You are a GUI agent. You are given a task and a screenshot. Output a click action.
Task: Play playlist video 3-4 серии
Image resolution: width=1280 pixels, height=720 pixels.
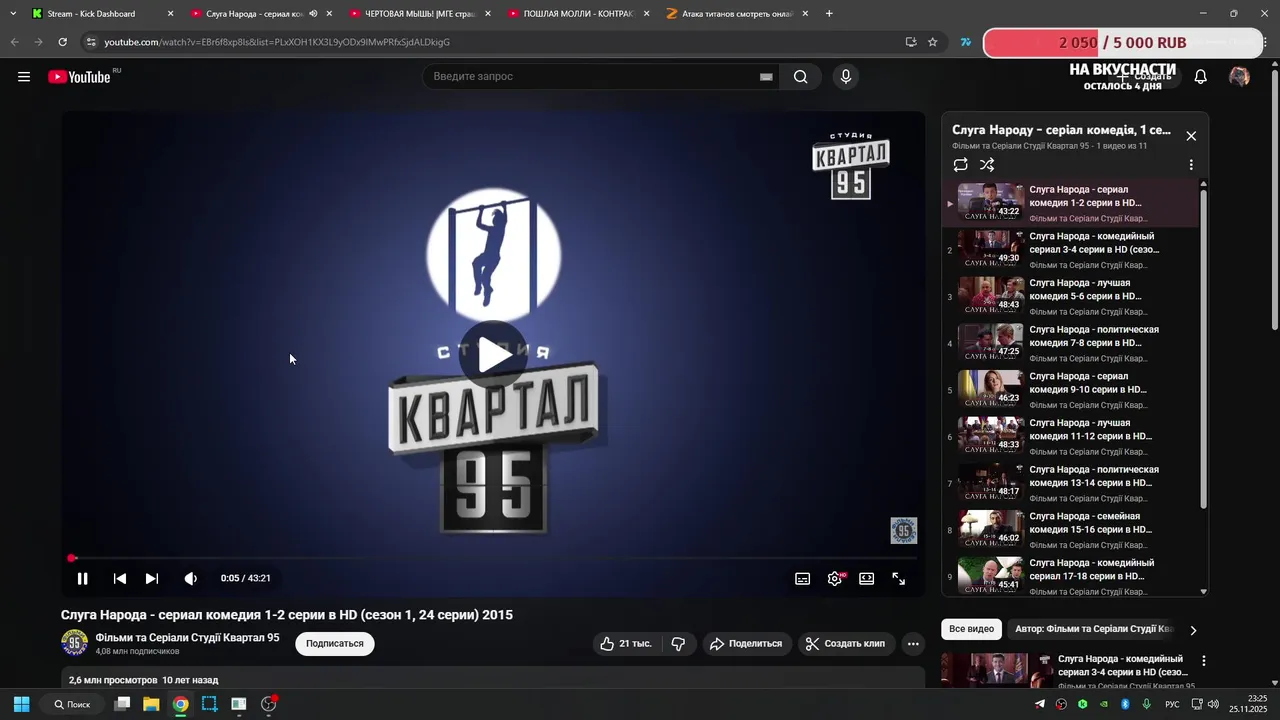[1070, 250]
